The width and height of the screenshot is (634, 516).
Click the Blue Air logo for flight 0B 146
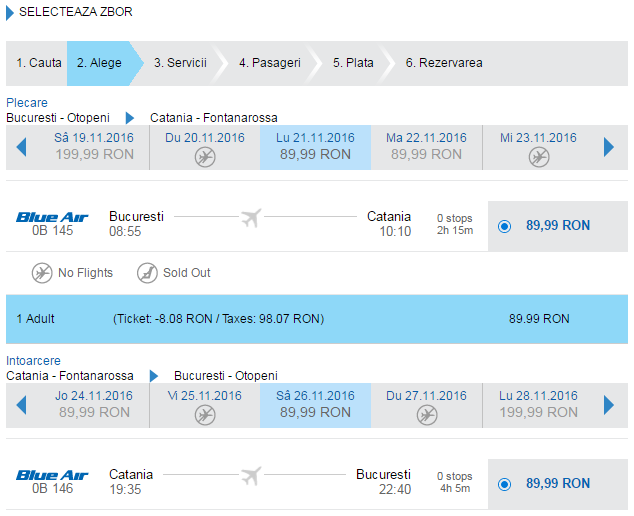[52, 475]
